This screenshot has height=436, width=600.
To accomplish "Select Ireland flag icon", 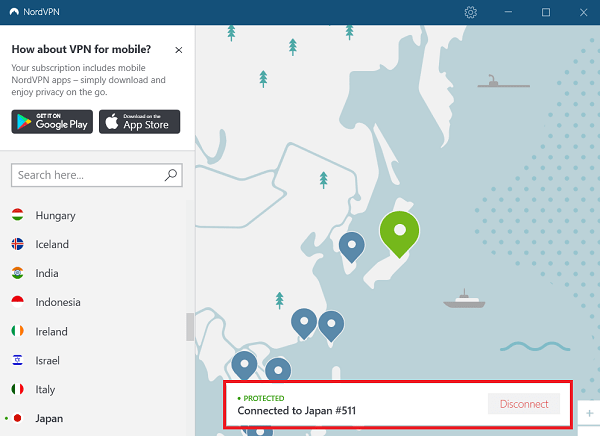I will (18, 331).
